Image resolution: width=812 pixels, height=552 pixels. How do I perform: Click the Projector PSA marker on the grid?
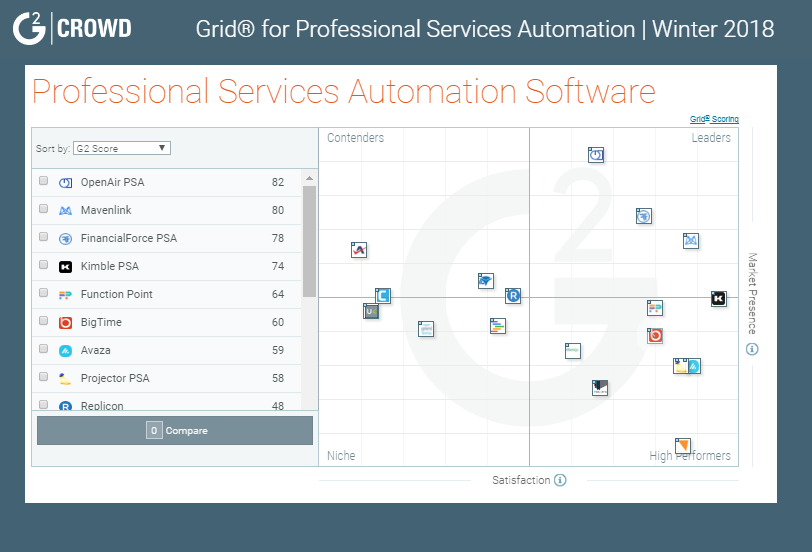pos(680,366)
